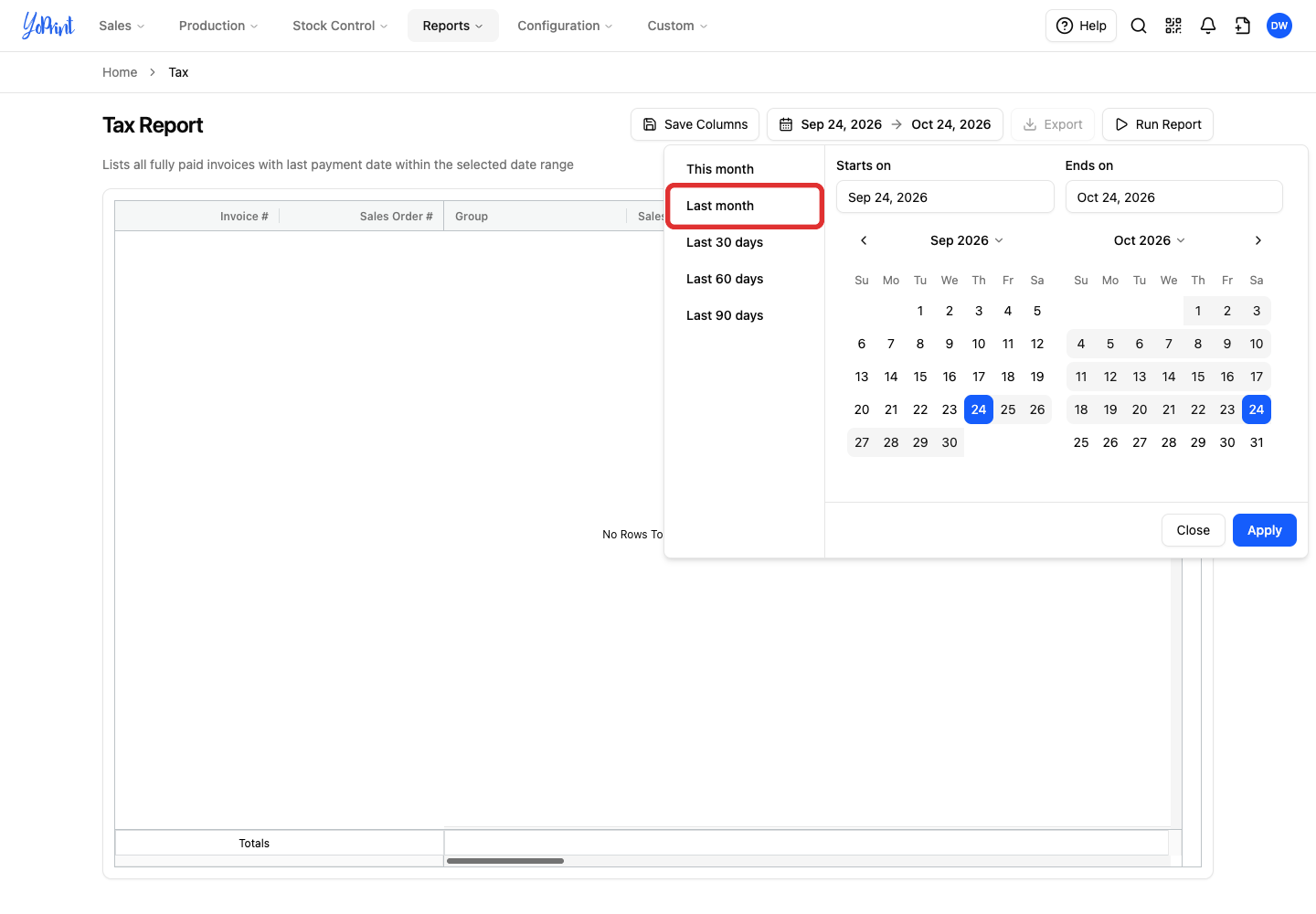Go to Home breadcrumb link
The height and width of the screenshot is (914, 1316).
120,72
